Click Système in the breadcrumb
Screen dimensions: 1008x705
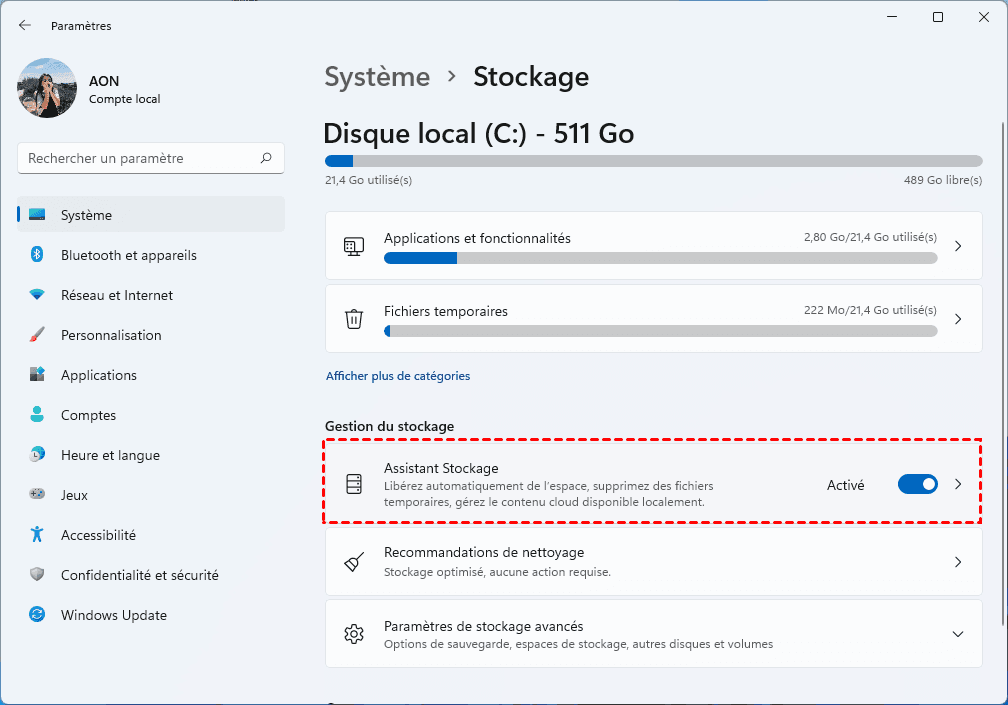click(x=377, y=77)
